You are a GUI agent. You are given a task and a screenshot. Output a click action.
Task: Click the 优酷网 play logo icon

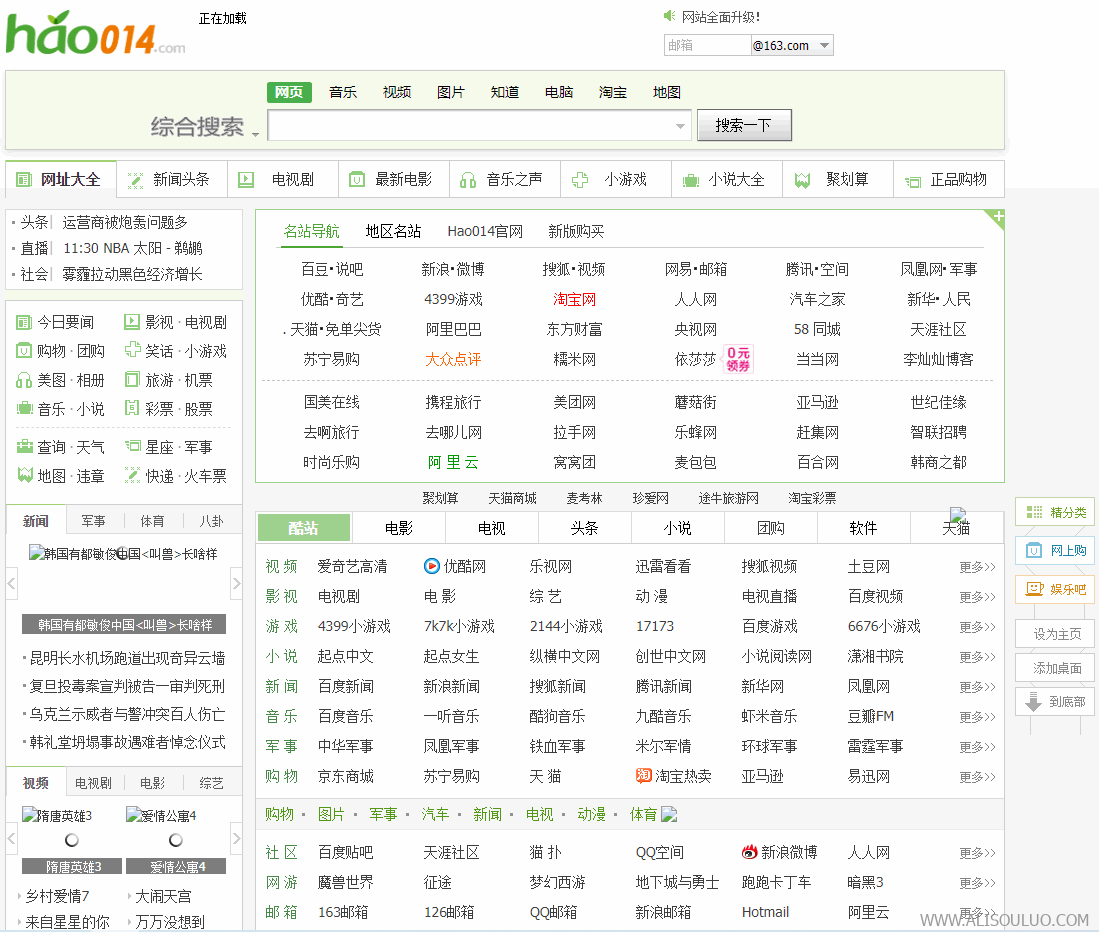click(x=432, y=566)
